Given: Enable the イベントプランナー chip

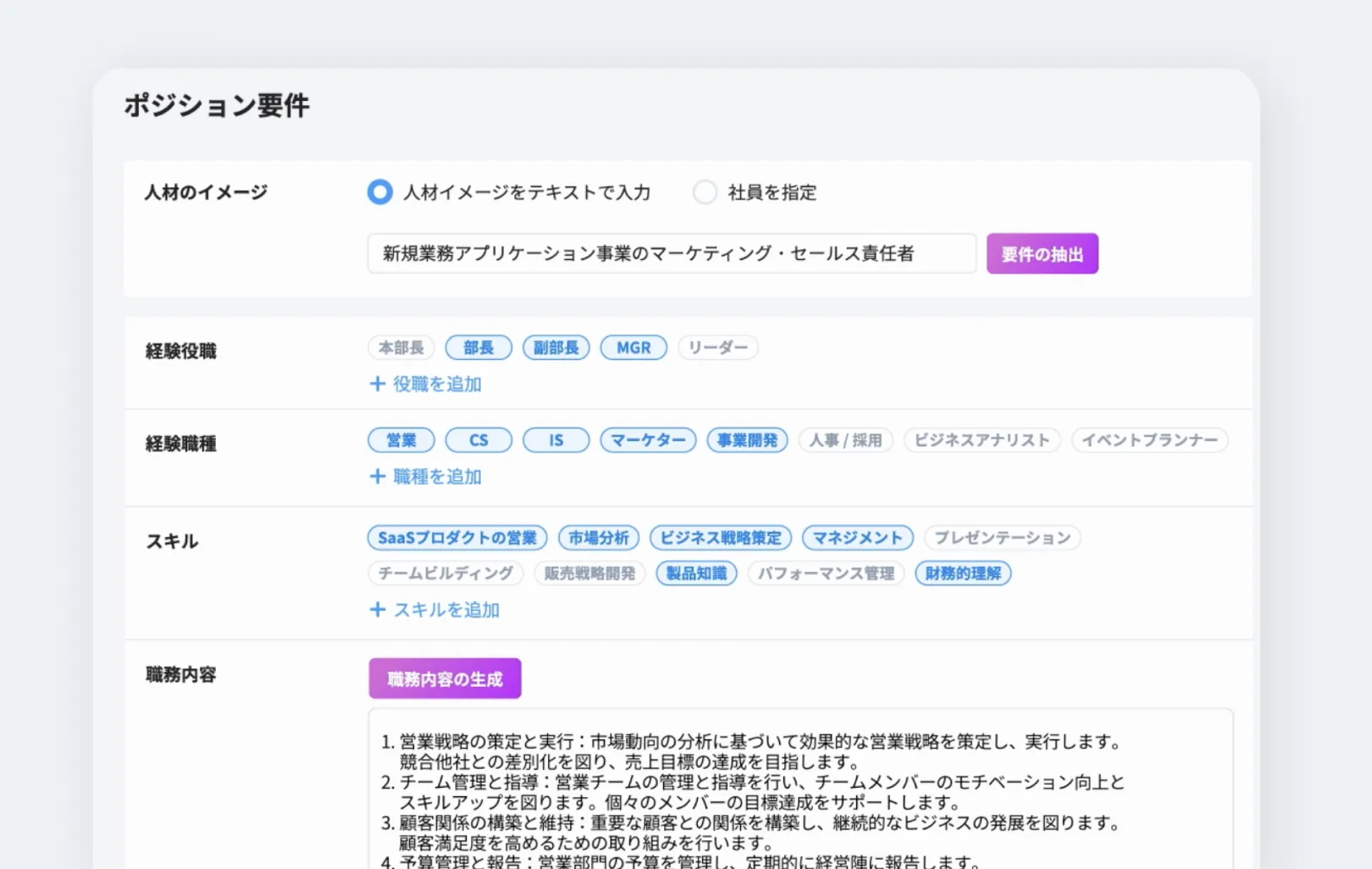Looking at the screenshot, I should (1149, 440).
